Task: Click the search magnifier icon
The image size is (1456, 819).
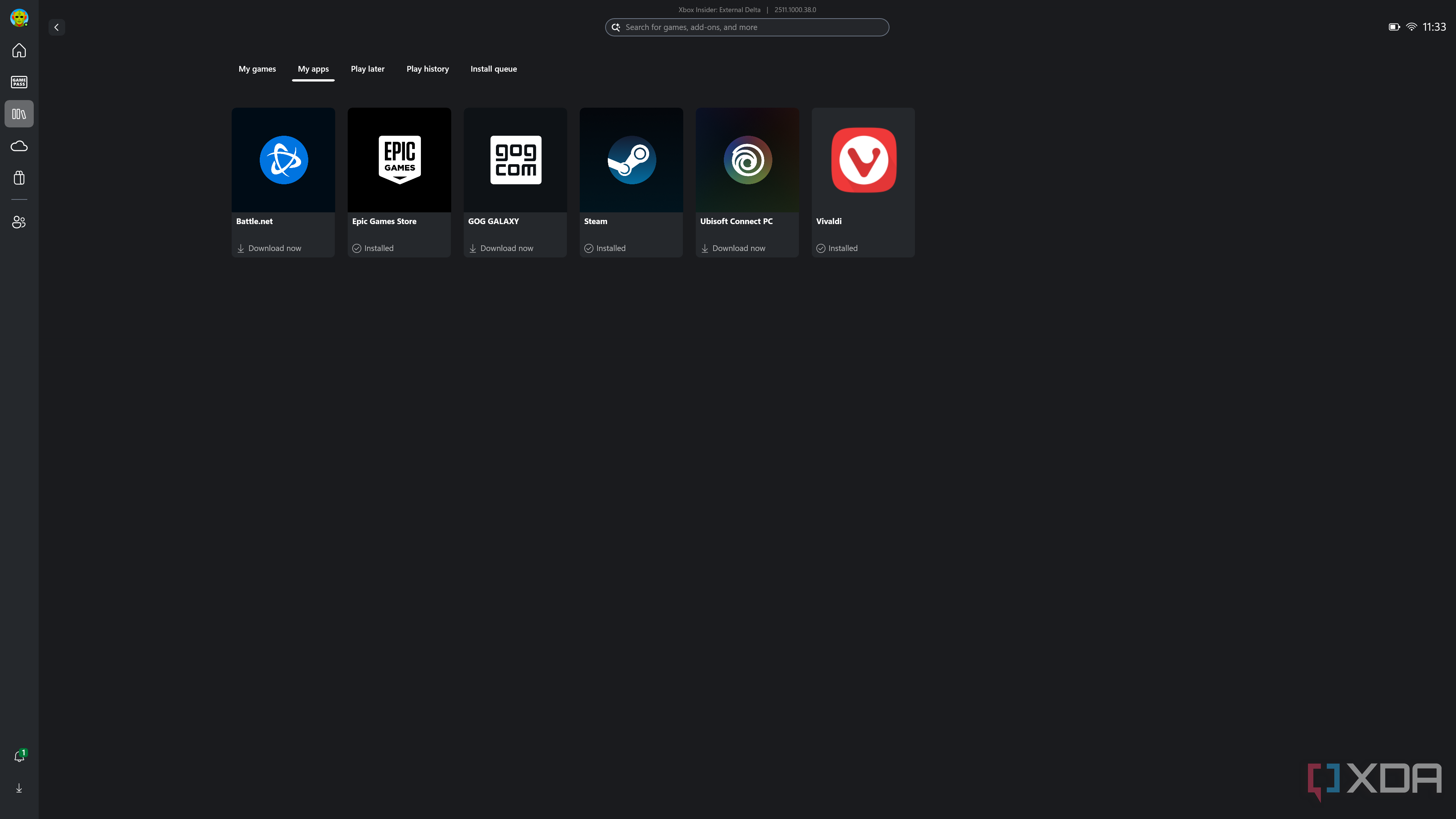Action: click(x=616, y=27)
